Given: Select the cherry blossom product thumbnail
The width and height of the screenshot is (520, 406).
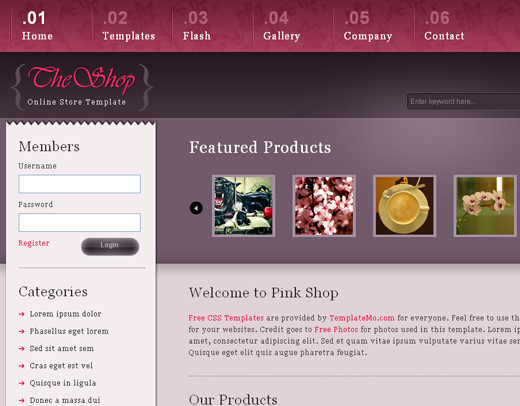Looking at the screenshot, I should click(324, 206).
